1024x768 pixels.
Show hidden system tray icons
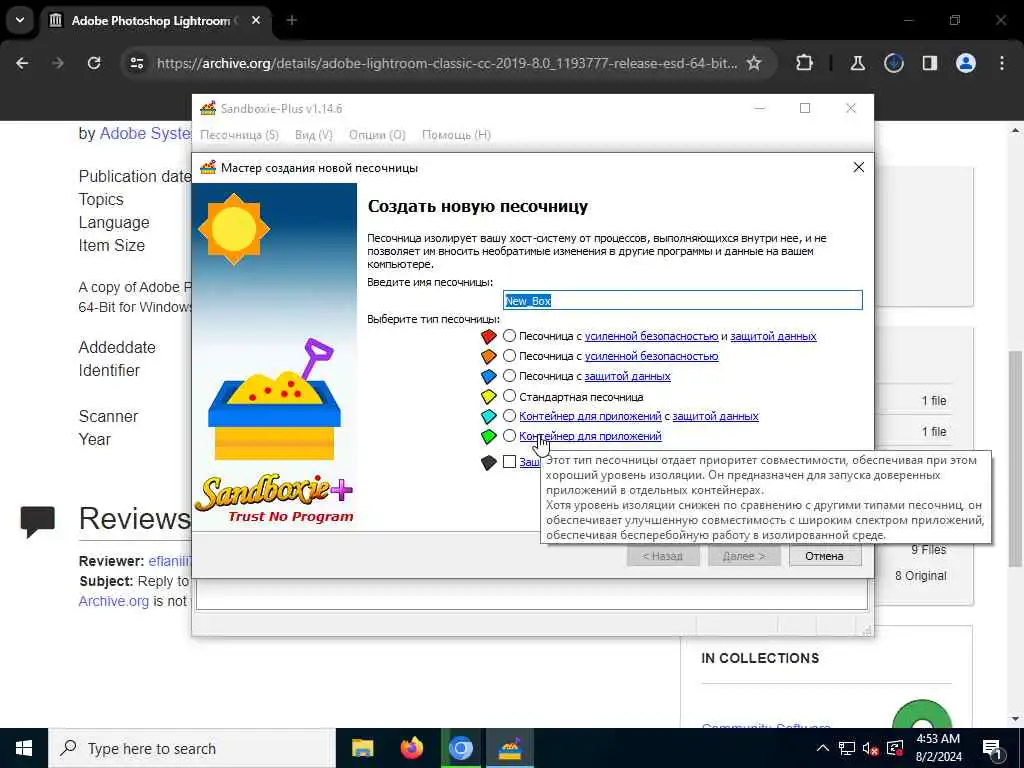pyautogui.click(x=823, y=748)
